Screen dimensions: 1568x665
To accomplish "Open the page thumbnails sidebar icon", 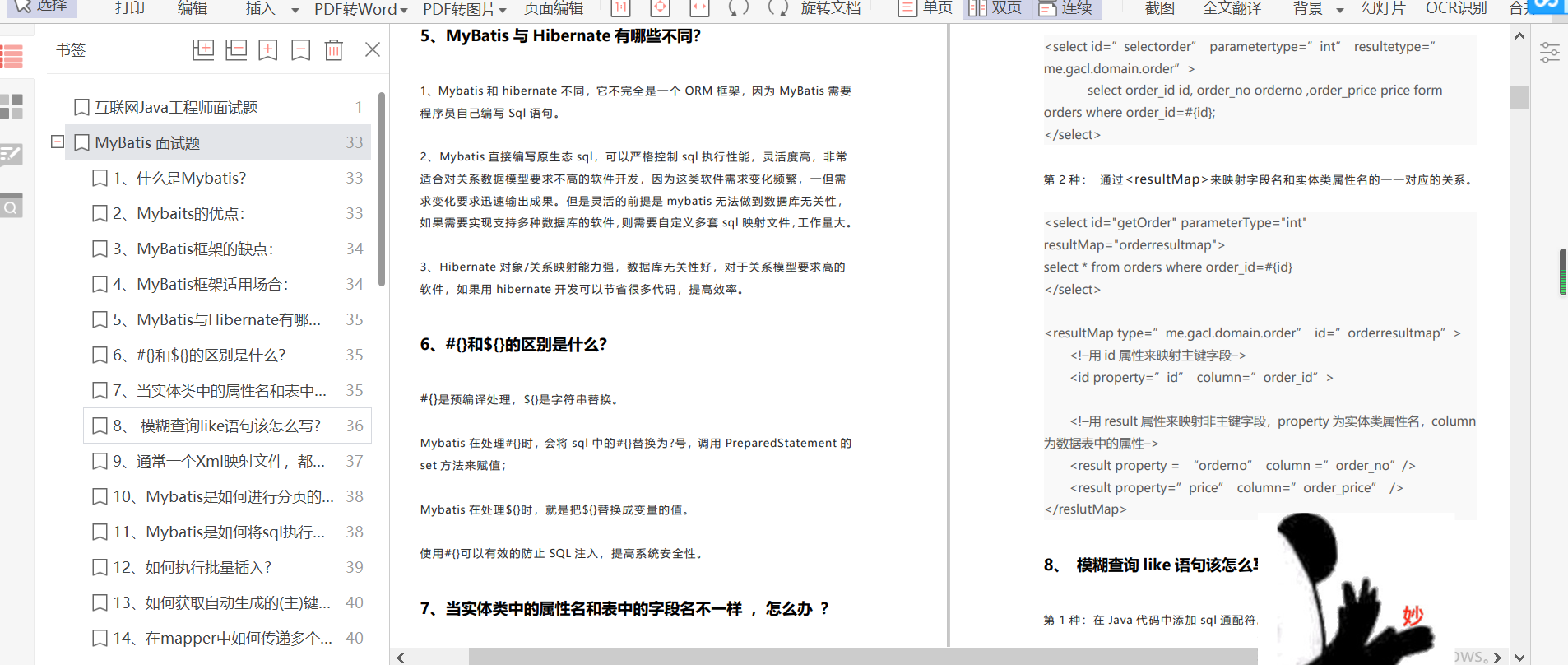I will click(x=12, y=106).
